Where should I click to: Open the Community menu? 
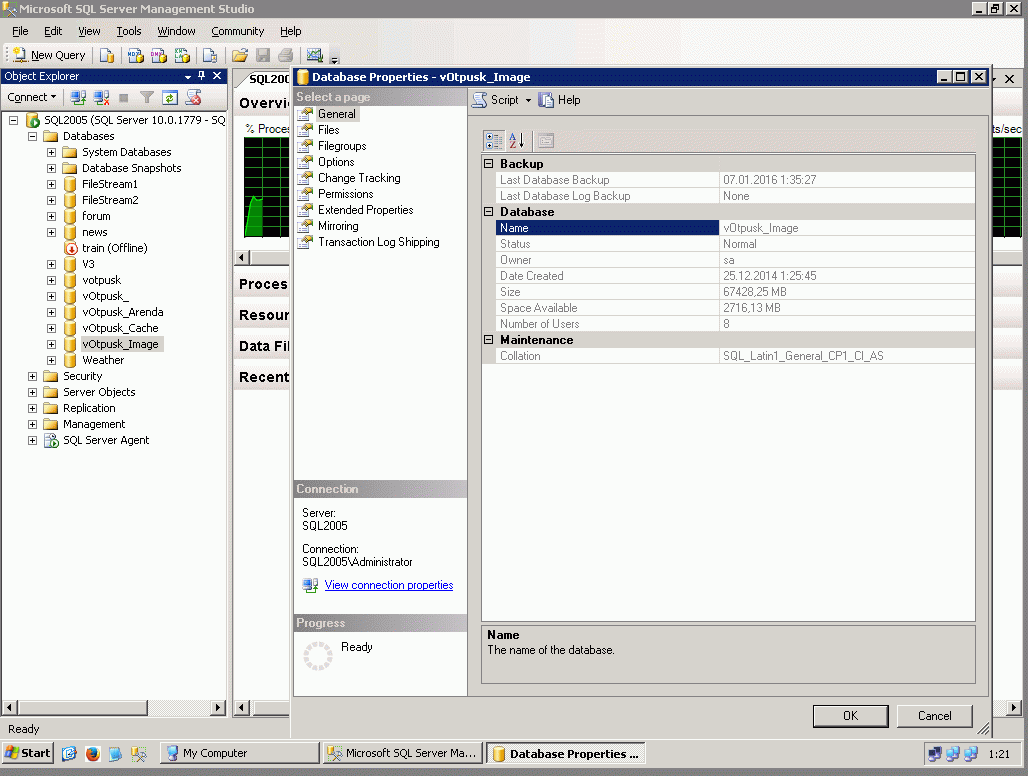[x=237, y=31]
